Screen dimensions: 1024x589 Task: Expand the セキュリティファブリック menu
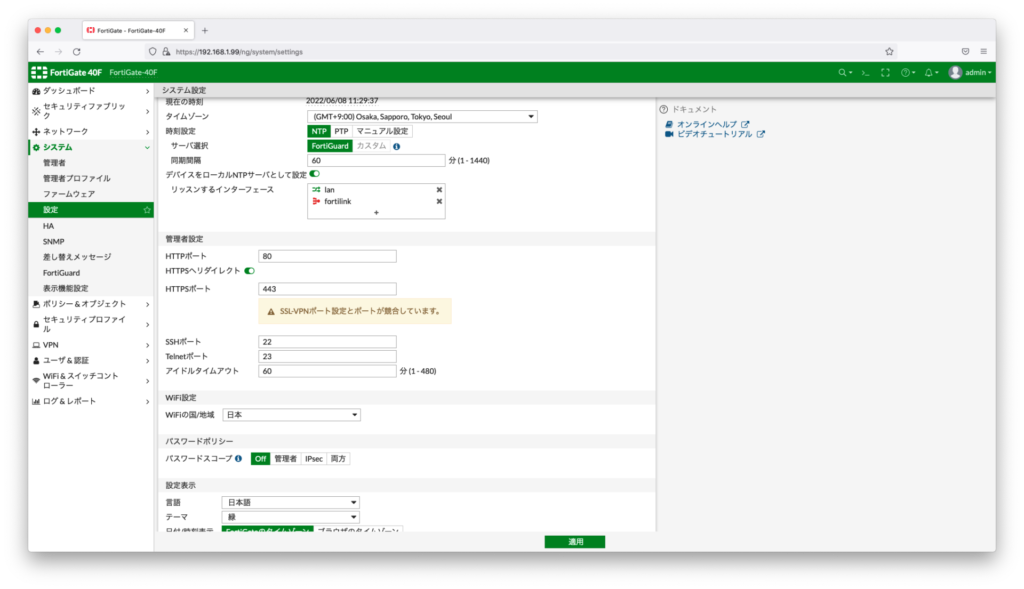91,111
